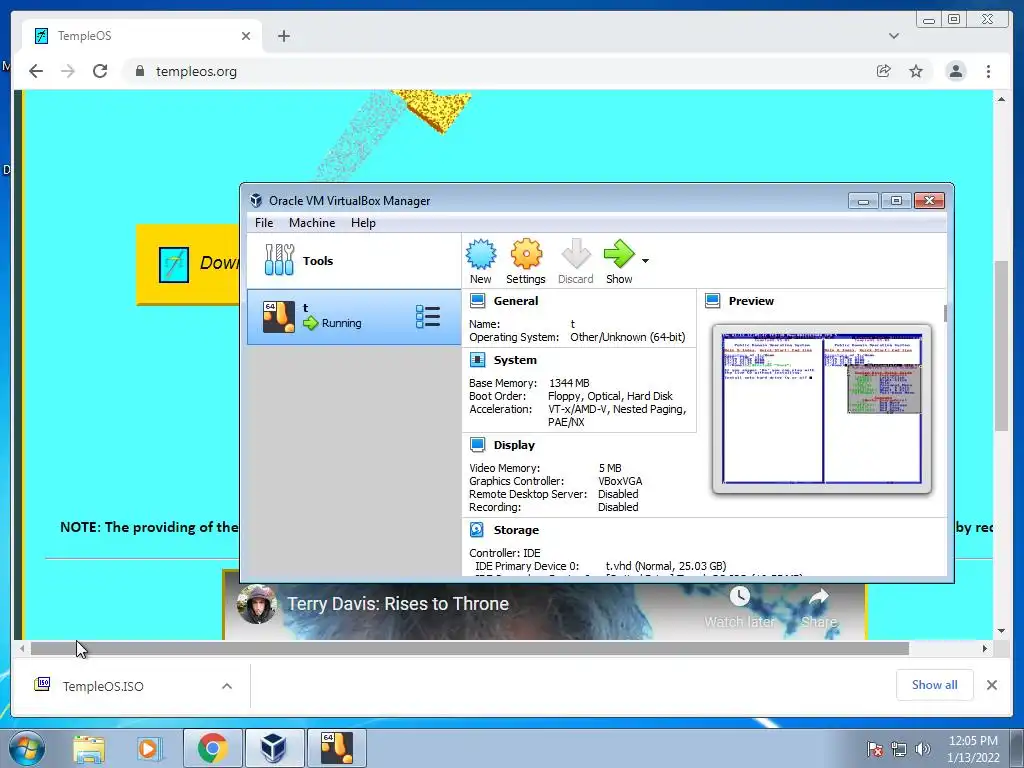Screen dimensions: 1024x768
Task: Reload the templeos.org page
Action: click(x=100, y=71)
